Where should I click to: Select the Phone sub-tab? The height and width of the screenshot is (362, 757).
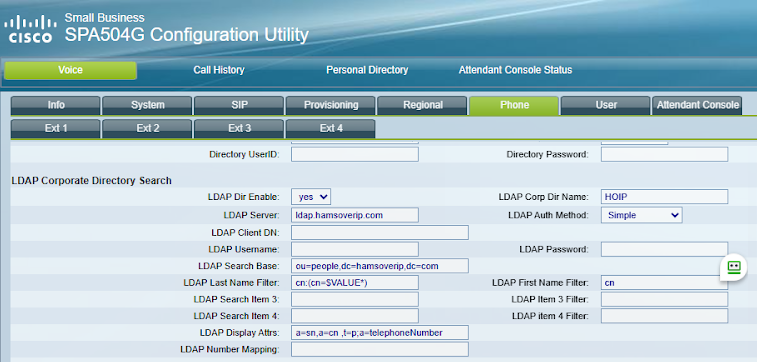coord(514,105)
